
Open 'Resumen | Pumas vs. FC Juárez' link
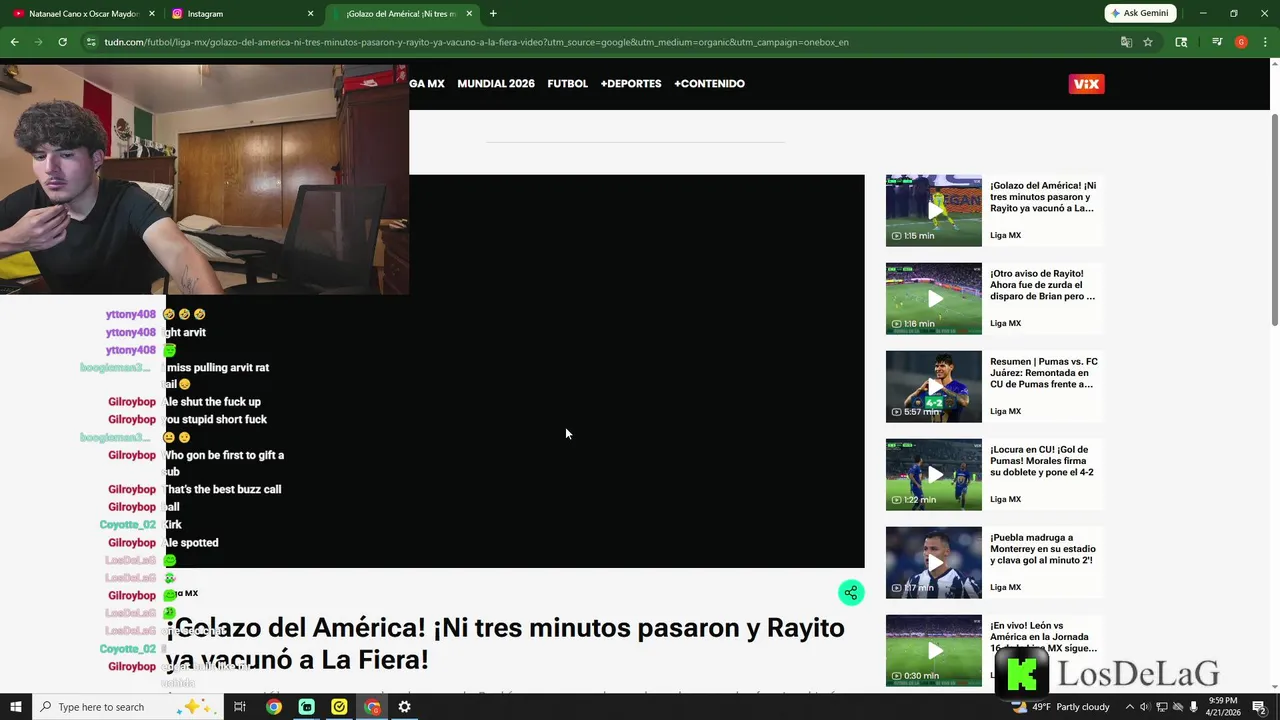pos(1044,373)
